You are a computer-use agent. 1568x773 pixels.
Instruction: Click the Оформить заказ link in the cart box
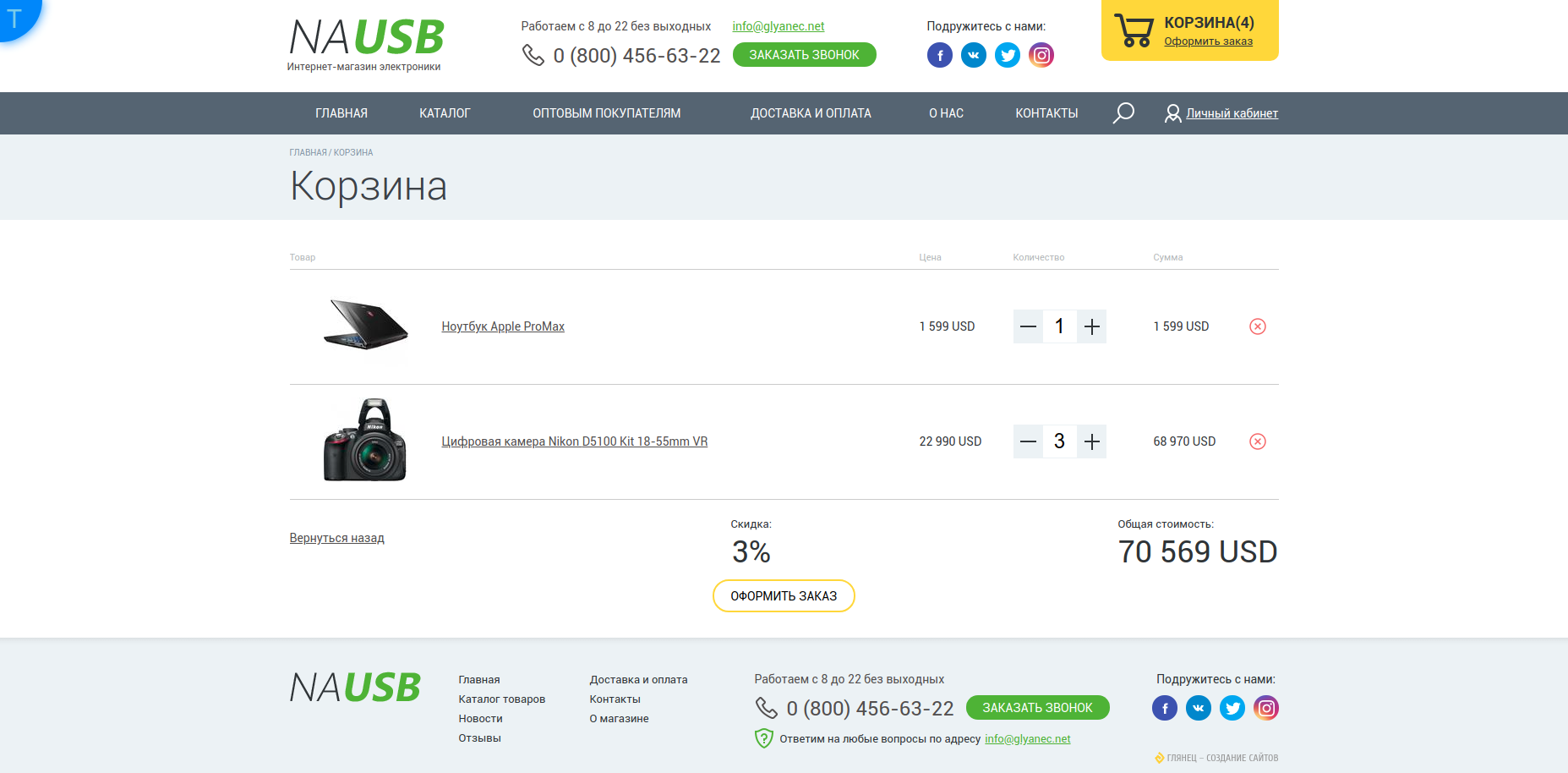tap(1208, 41)
